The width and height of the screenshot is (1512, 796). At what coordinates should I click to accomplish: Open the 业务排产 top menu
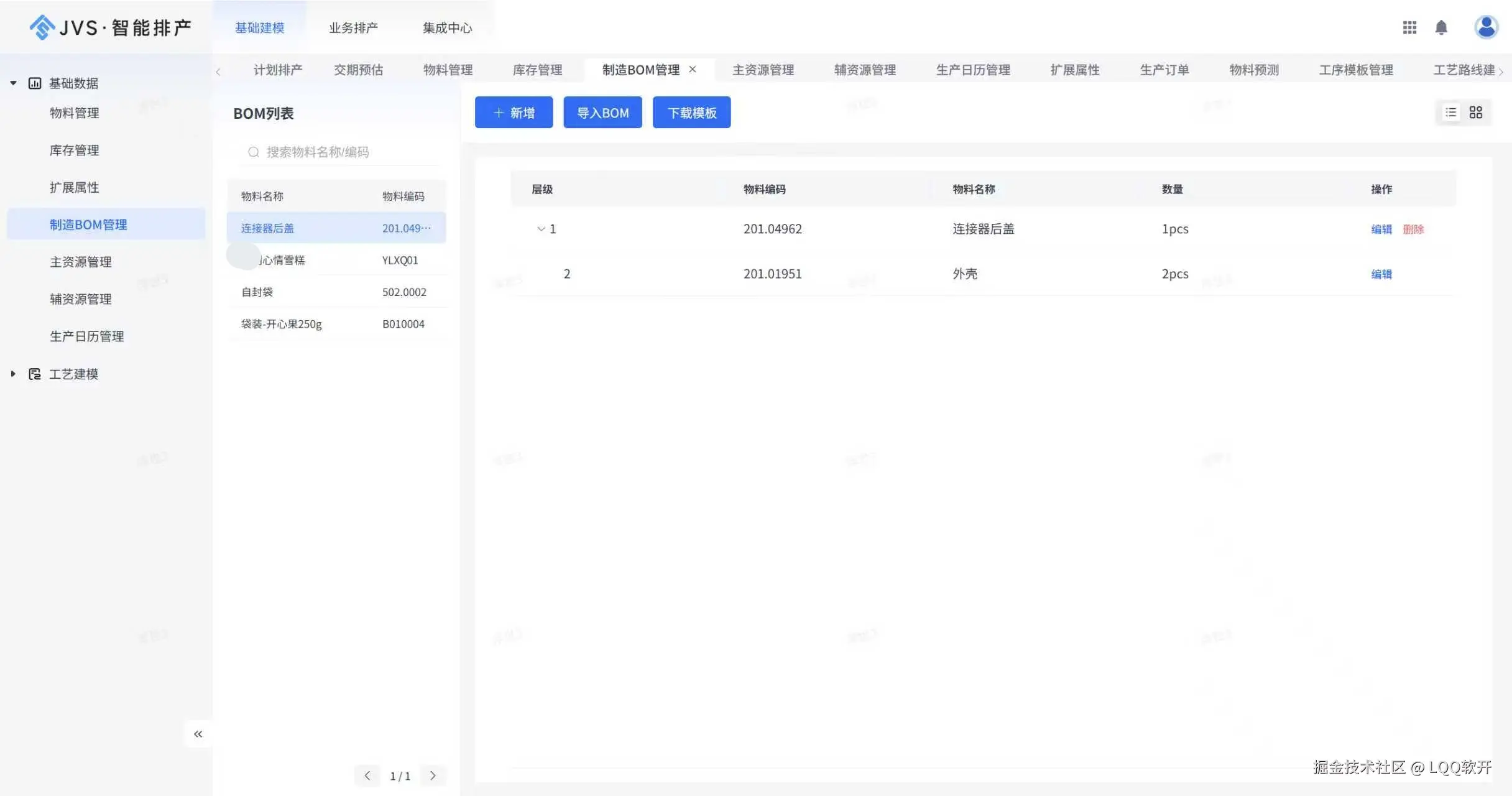353,28
